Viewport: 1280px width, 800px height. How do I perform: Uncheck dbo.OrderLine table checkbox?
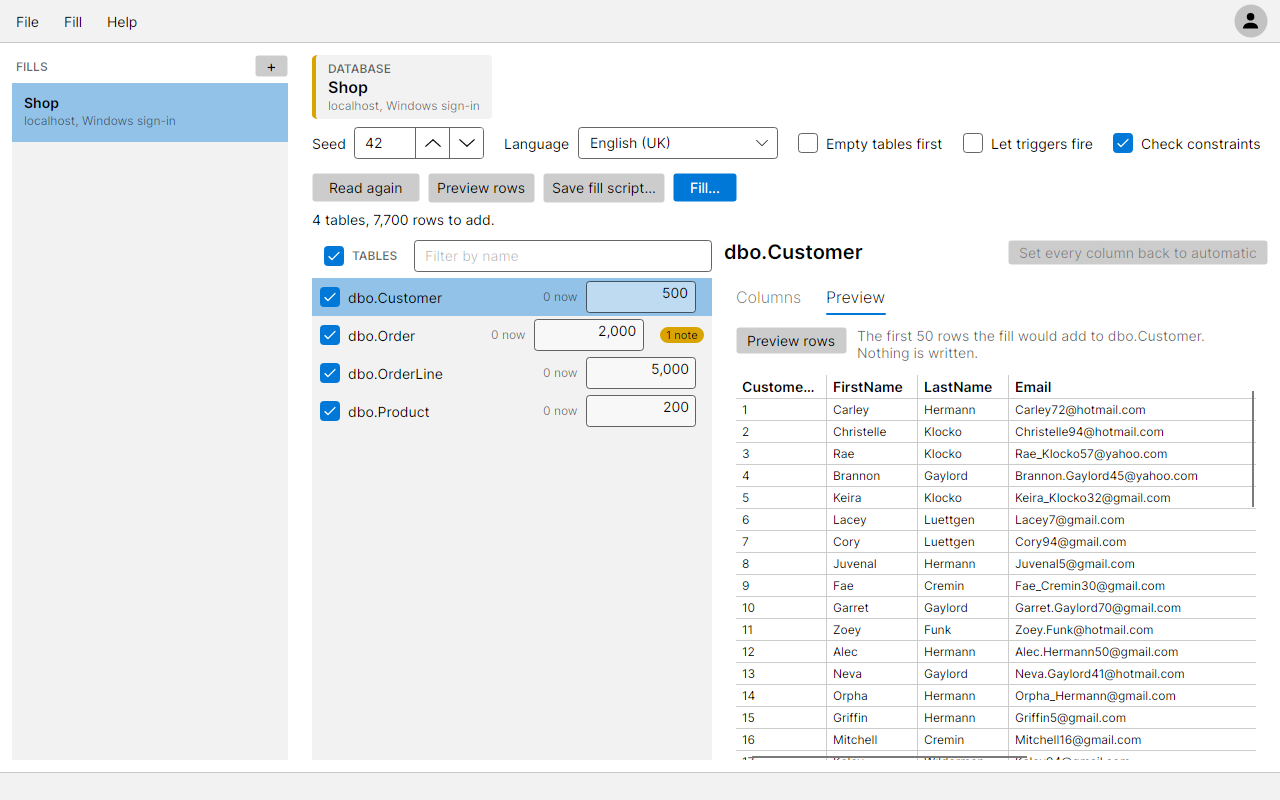point(330,373)
